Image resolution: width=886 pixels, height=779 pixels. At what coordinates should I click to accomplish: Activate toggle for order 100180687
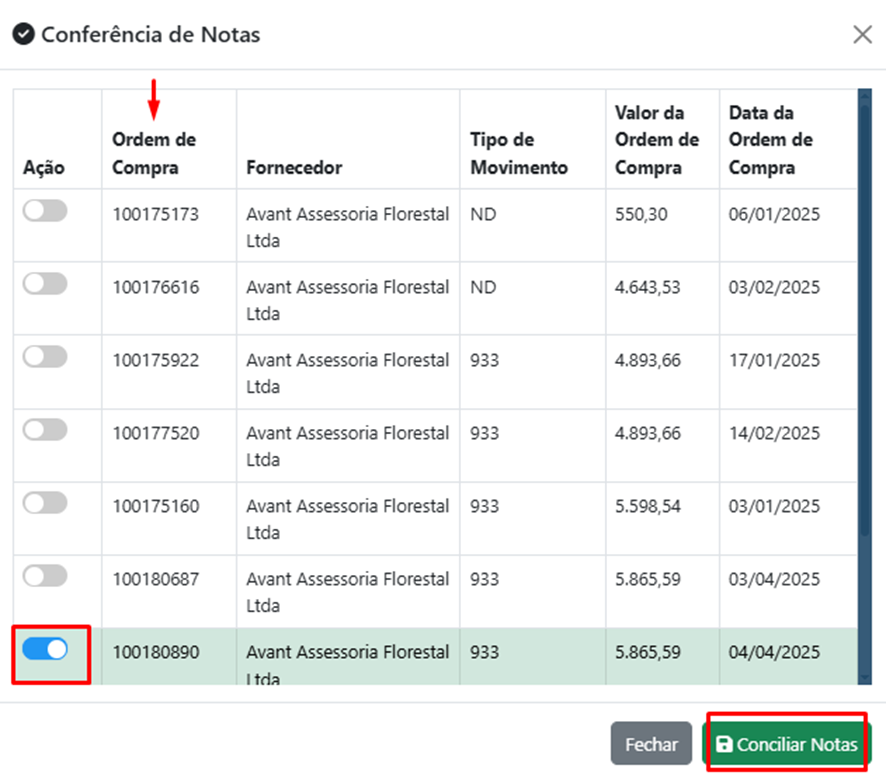tap(45, 576)
